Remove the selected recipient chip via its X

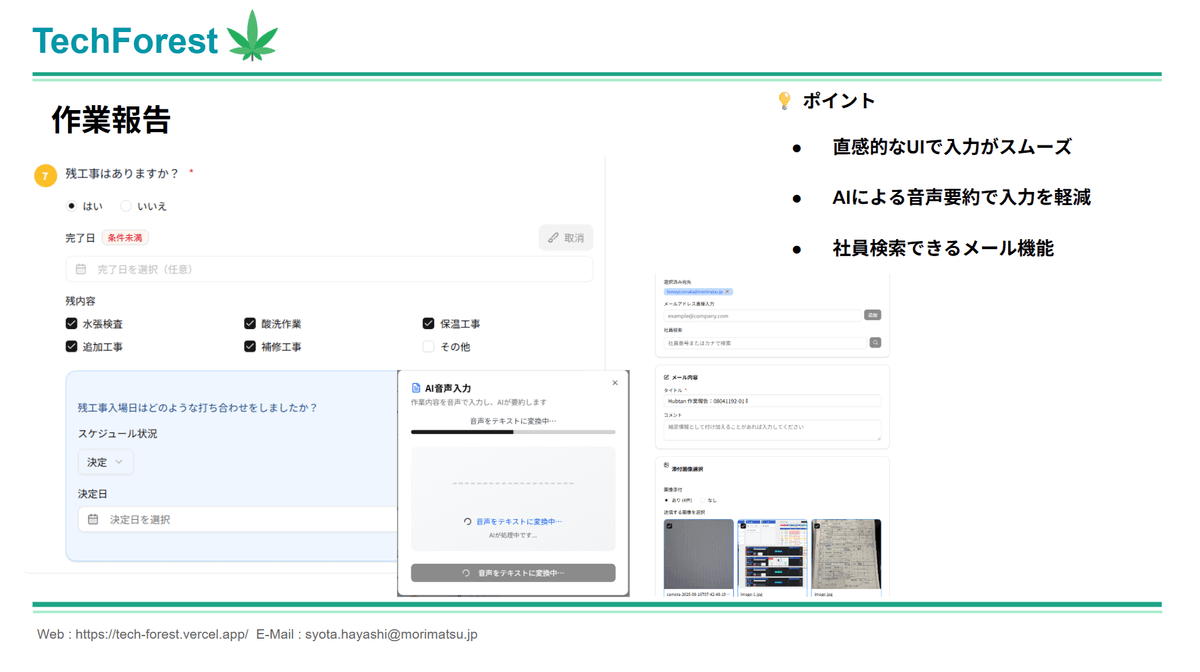(x=727, y=292)
